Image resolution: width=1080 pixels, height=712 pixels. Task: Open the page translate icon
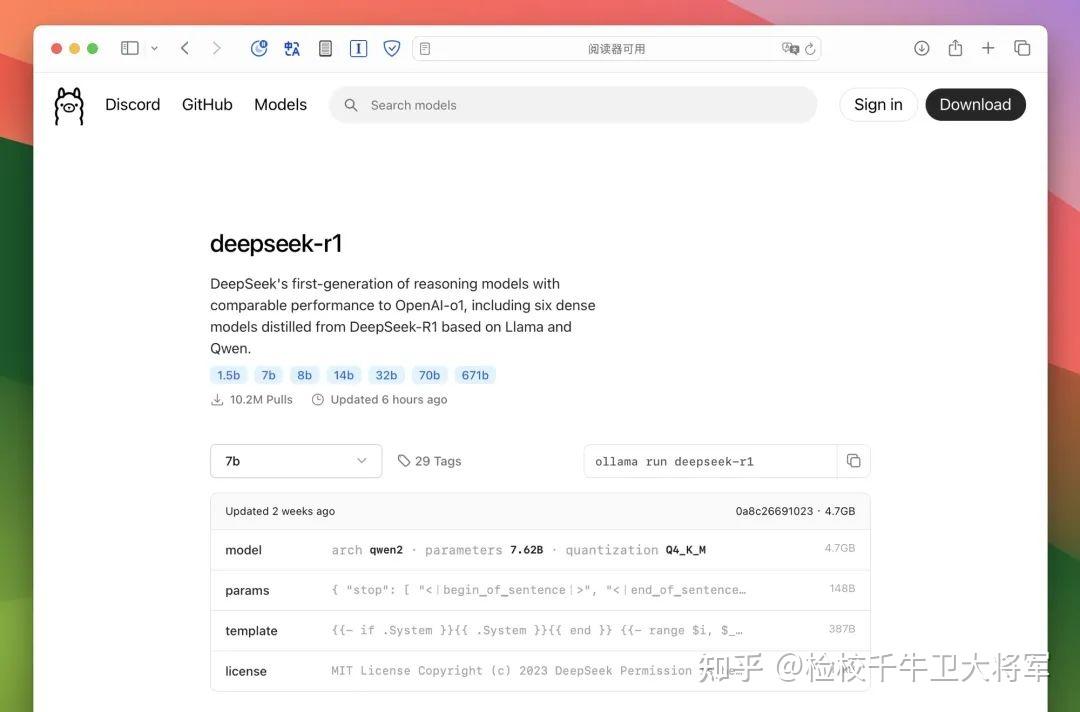click(291, 47)
